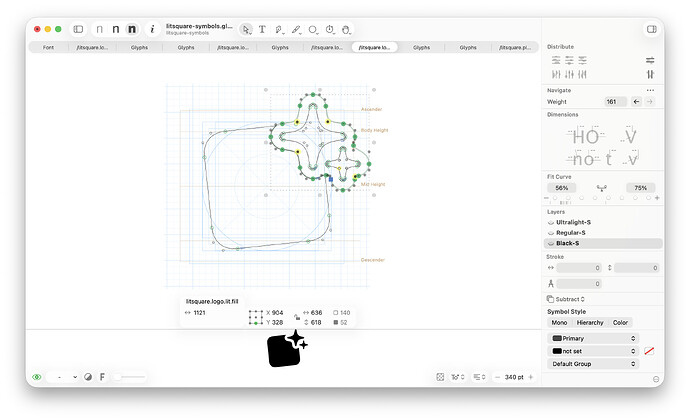The height and width of the screenshot is (420, 690).
Task: Click the Weight value field 161
Action: click(x=615, y=102)
